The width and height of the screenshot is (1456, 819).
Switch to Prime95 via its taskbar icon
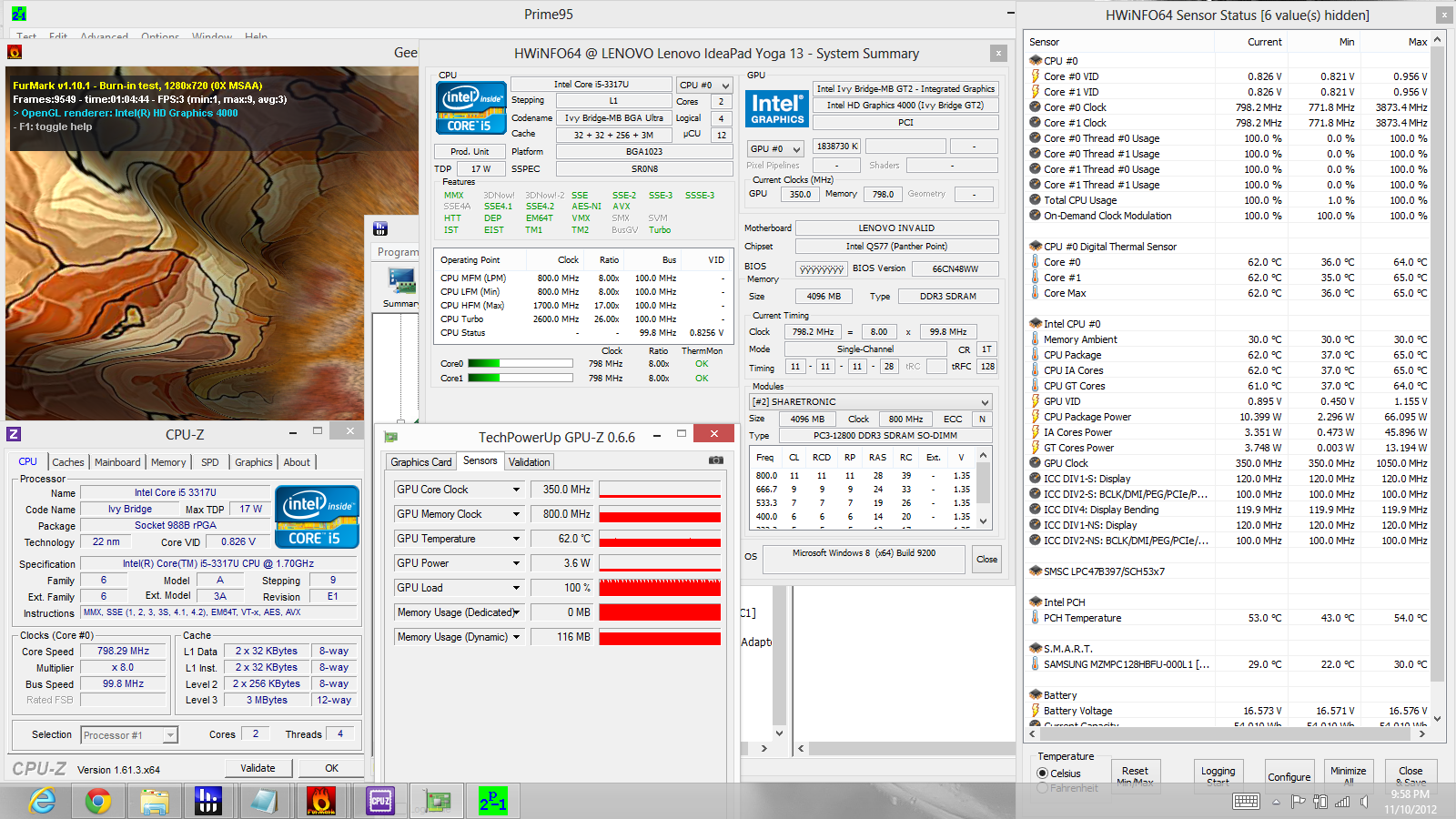(492, 801)
